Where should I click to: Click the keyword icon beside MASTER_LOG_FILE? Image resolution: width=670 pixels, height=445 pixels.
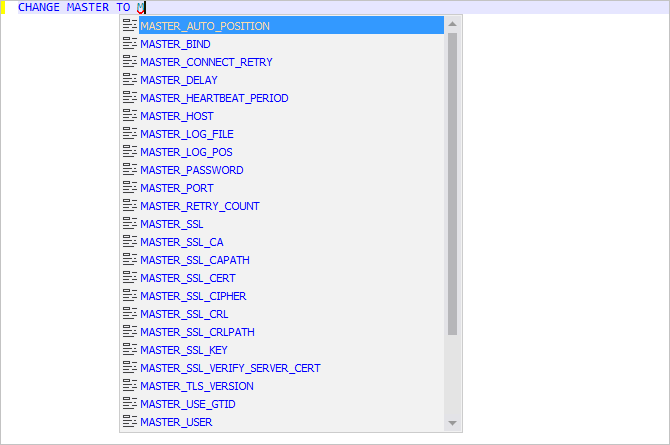tap(130, 133)
